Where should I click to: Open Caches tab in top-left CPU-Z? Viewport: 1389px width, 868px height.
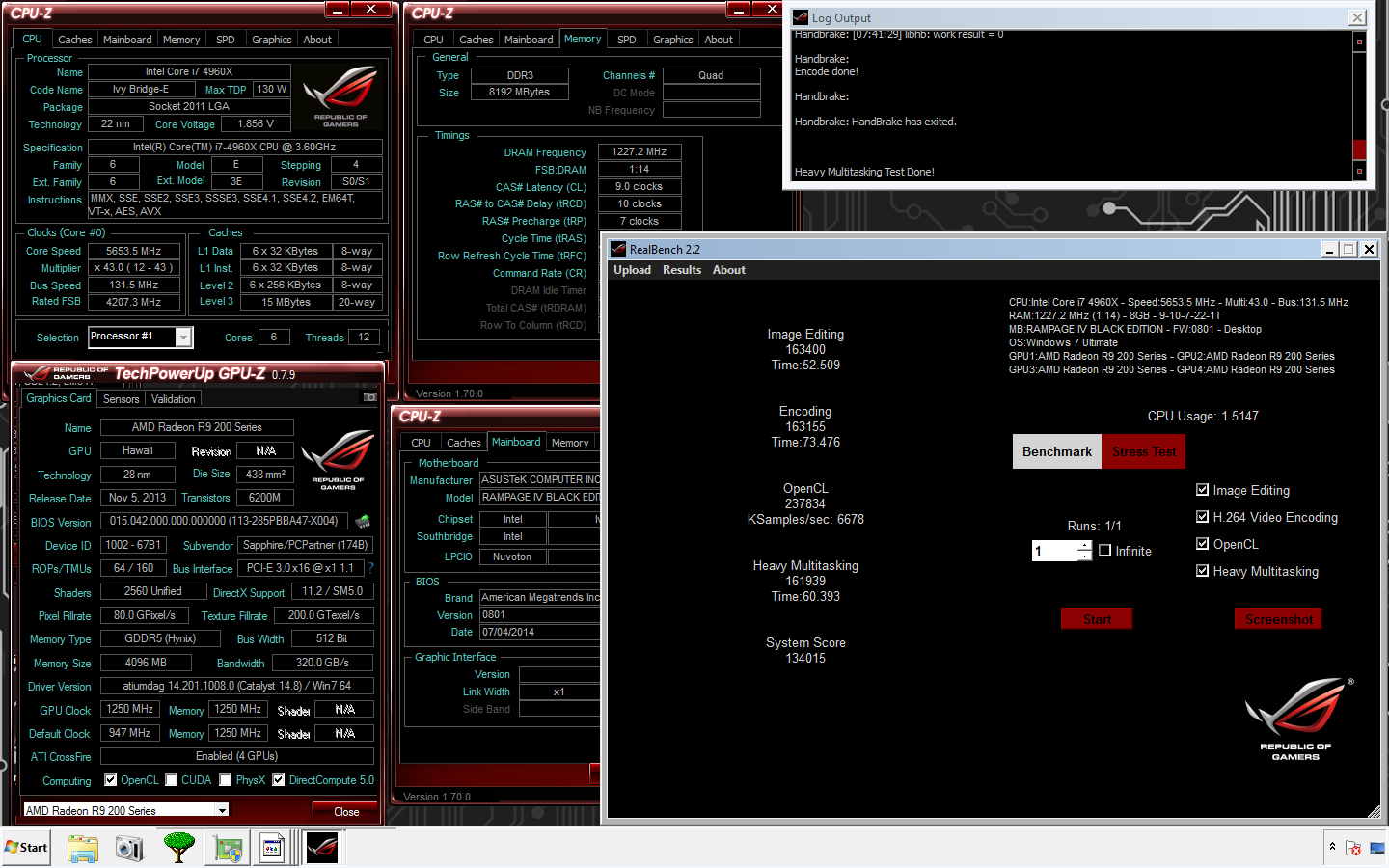(75, 40)
